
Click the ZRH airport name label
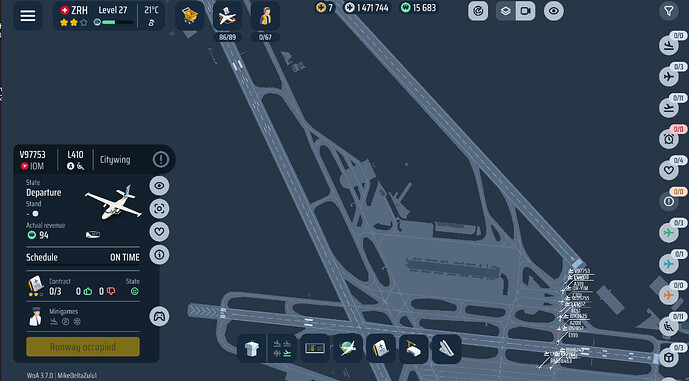(79, 11)
